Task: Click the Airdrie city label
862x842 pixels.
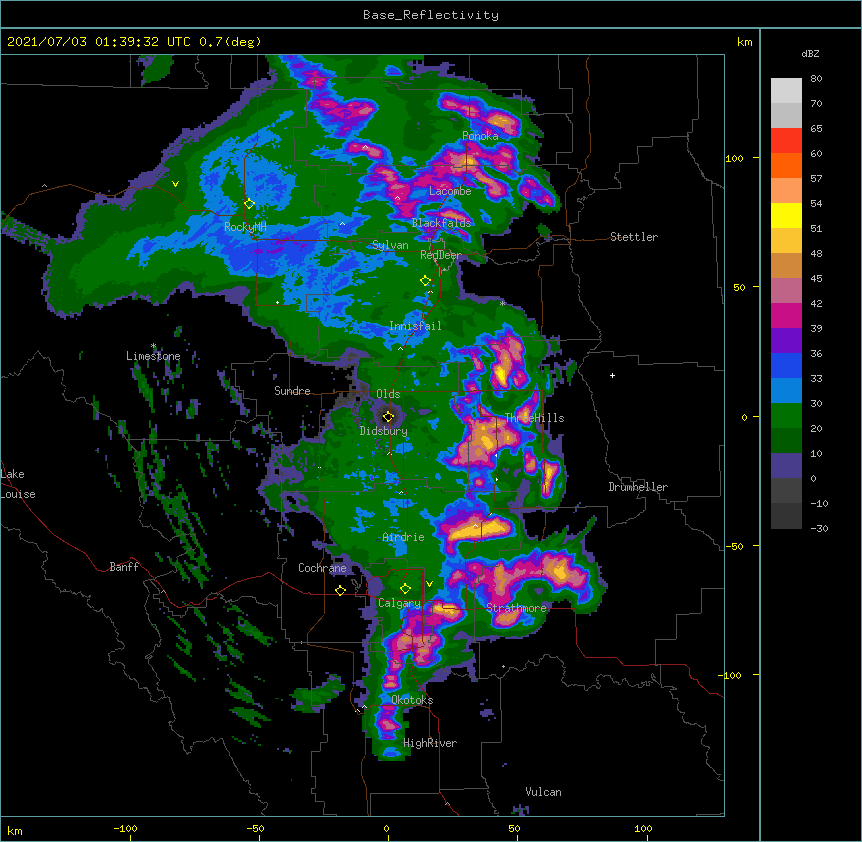Action: [x=404, y=537]
